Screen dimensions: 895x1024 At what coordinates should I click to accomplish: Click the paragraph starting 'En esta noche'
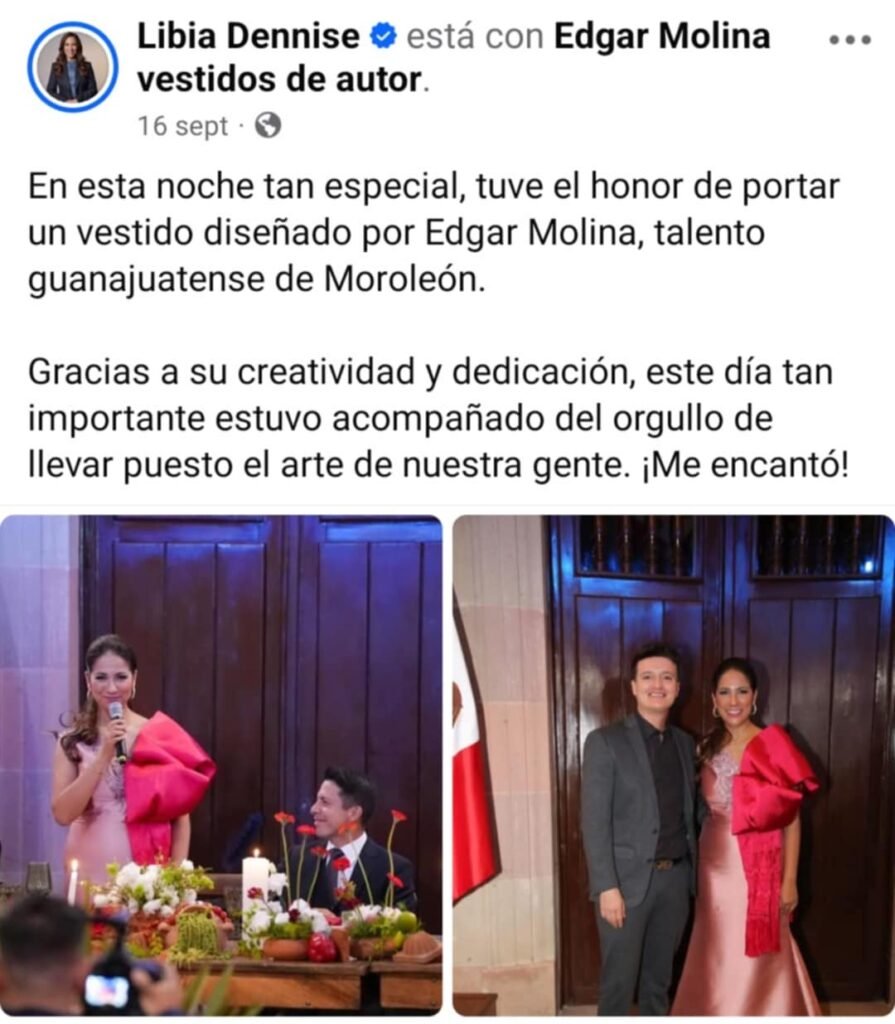(x=433, y=233)
